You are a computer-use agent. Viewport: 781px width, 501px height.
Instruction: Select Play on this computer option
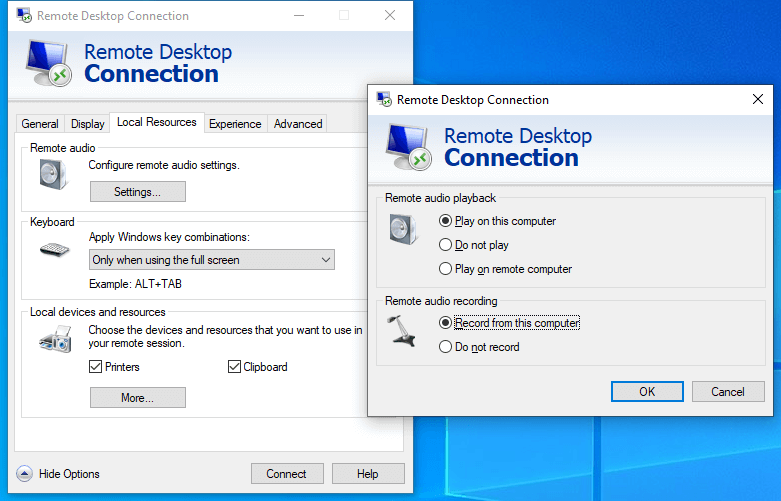coord(446,221)
